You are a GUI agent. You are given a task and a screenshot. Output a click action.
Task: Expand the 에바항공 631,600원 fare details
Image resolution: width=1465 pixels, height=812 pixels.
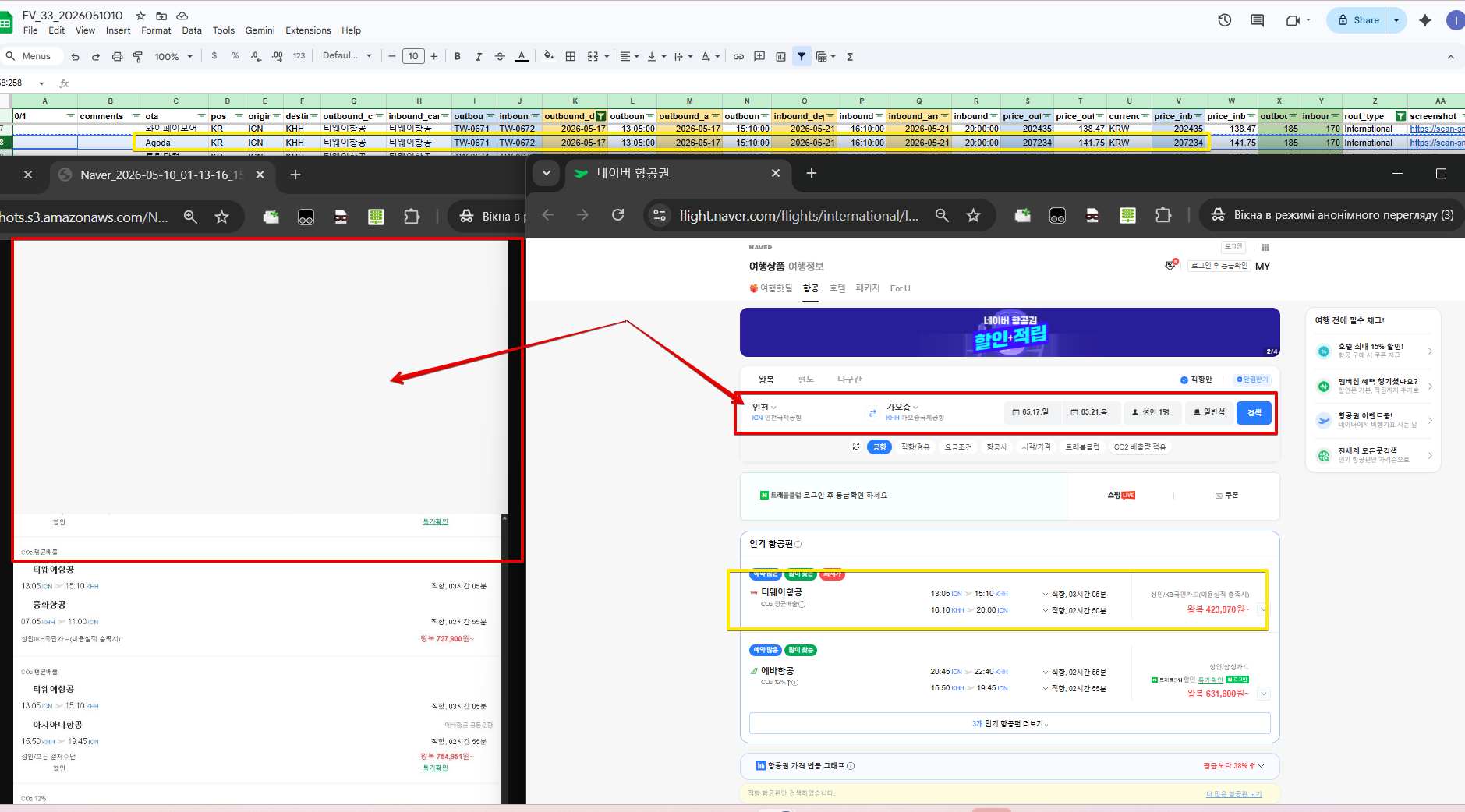coord(1264,694)
